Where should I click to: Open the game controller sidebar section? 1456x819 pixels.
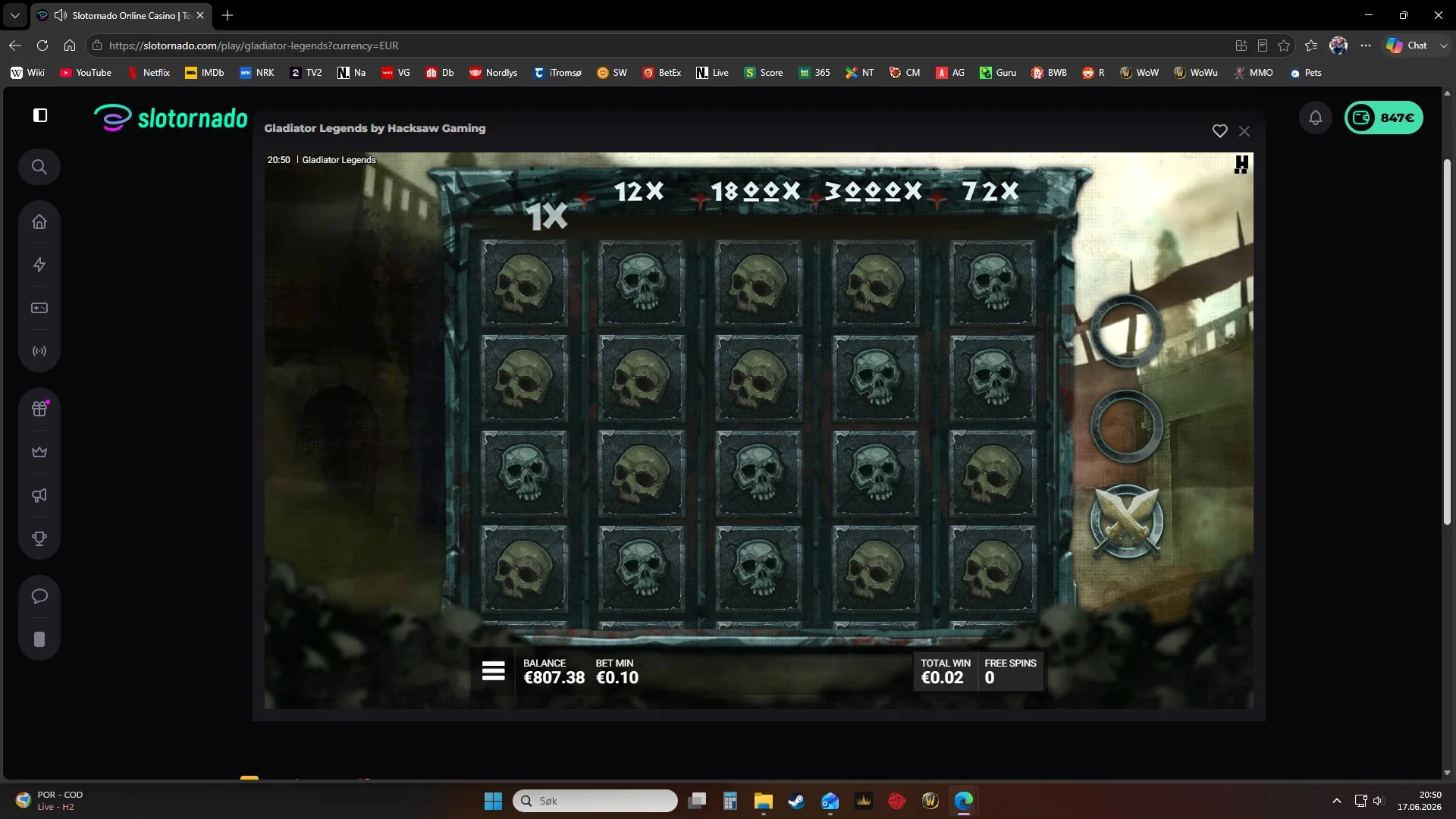pos(39,308)
